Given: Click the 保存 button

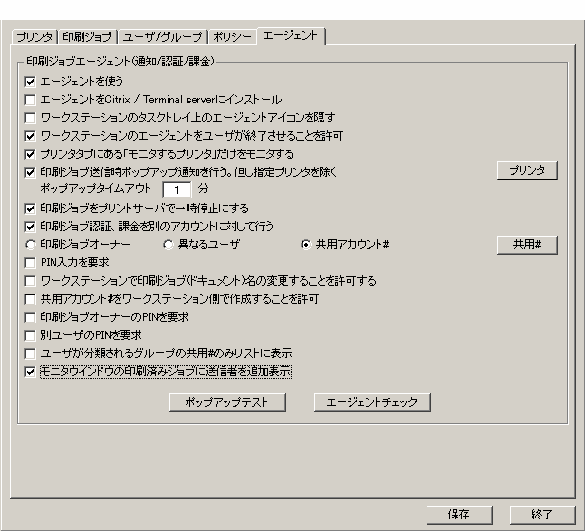Looking at the screenshot, I should coord(460,515).
